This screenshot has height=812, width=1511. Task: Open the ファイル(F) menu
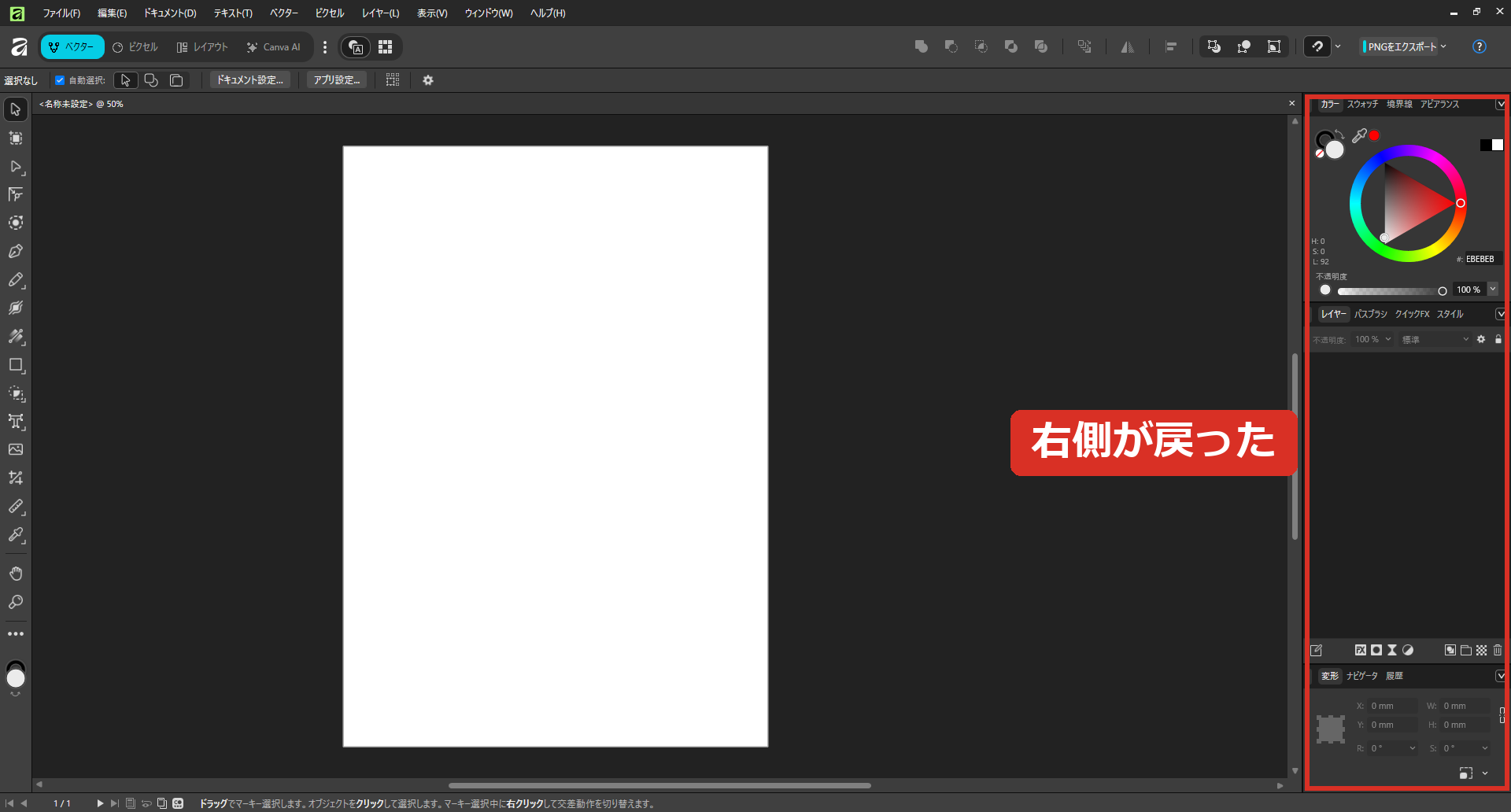click(61, 13)
